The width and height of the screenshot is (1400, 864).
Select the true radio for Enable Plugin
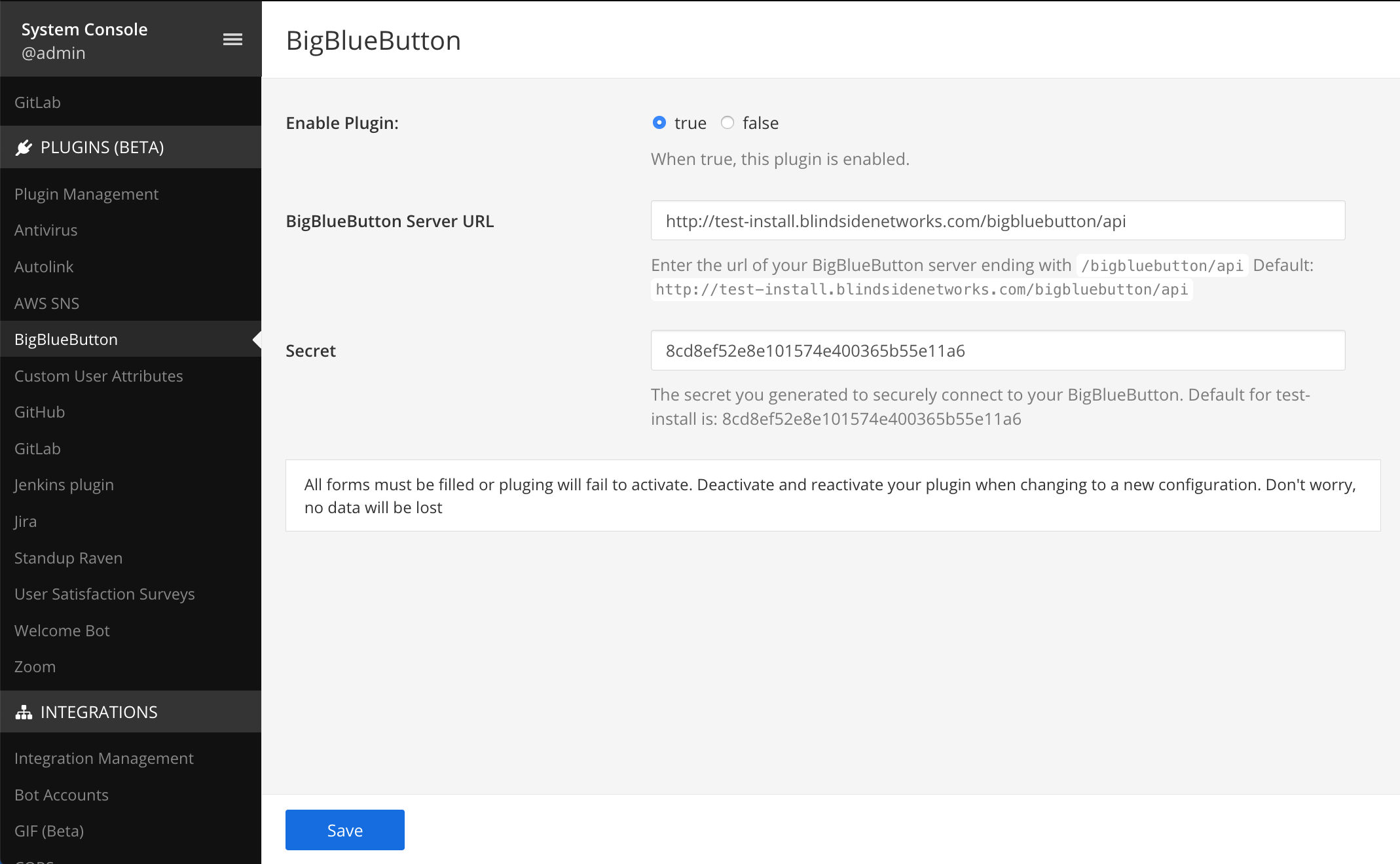coord(659,122)
